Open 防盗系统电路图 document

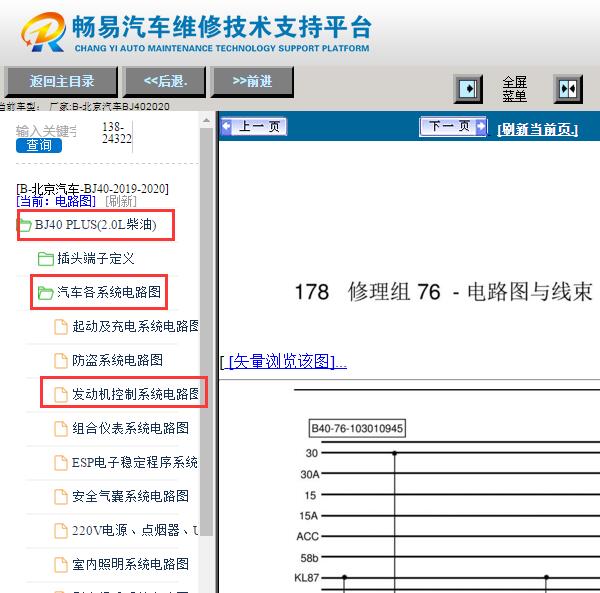117,360
